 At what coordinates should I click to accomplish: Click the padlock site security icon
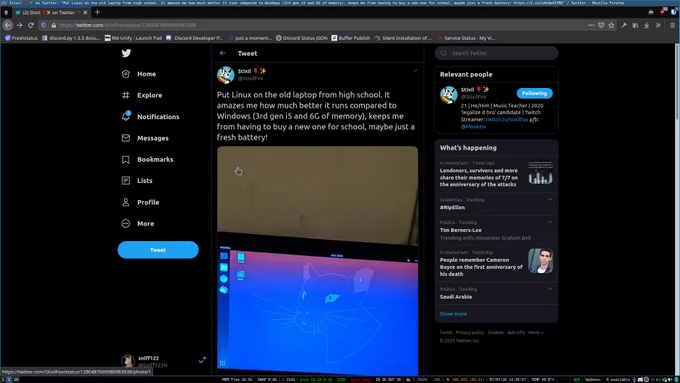(x=53, y=25)
